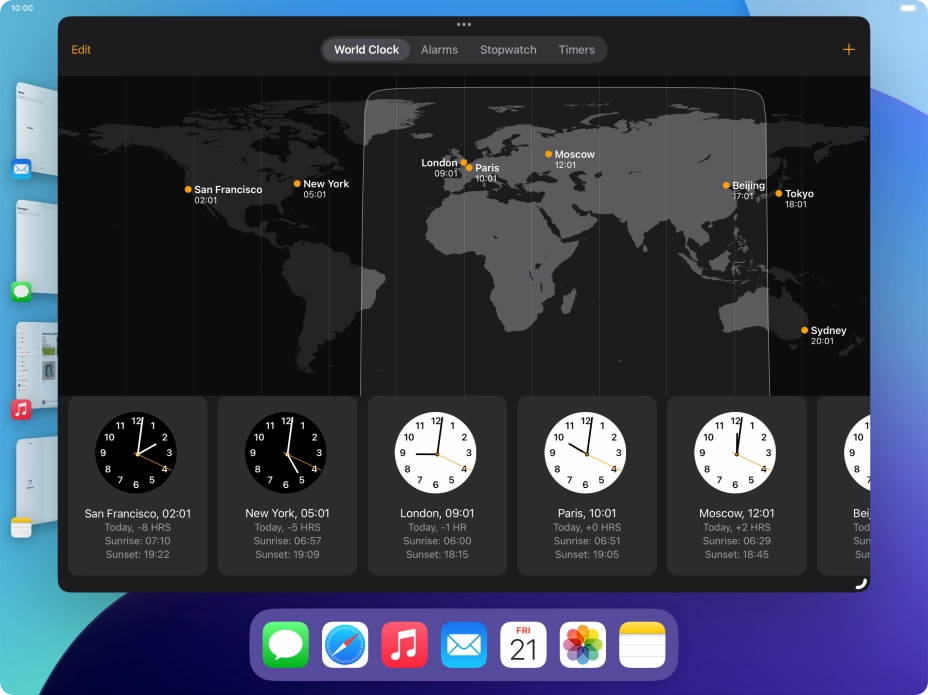Switch to the Alarms tab
Screen dimensions: 928x695
(x=440, y=49)
